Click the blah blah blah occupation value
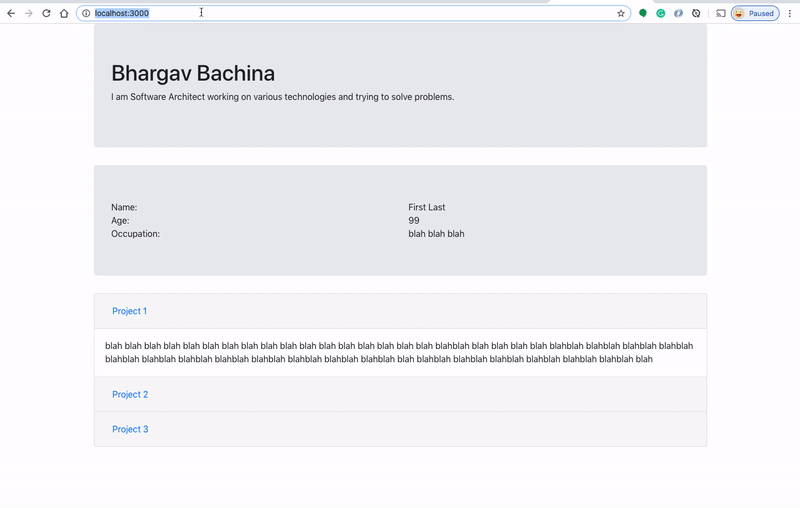The width and height of the screenshot is (800, 508). [436, 234]
